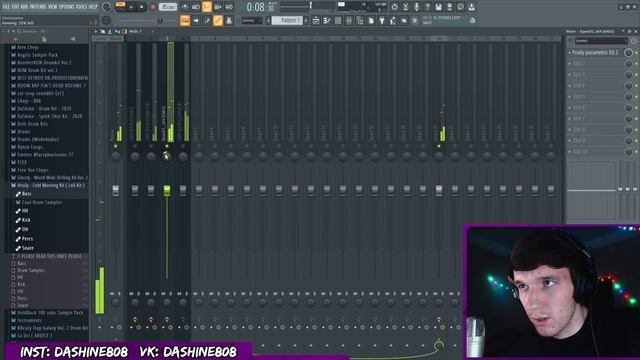
Task: Click the speech bubble icon in top toolbar
Action: click(460, 7)
